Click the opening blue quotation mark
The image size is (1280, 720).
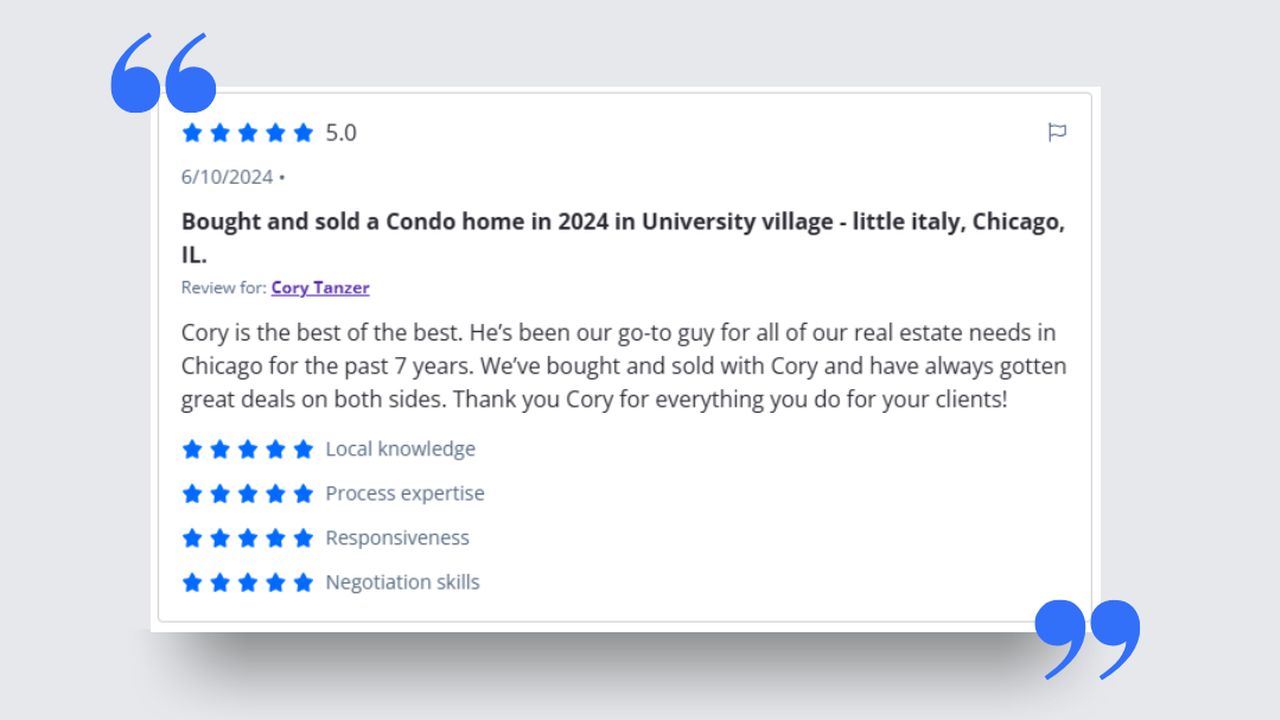tap(163, 73)
